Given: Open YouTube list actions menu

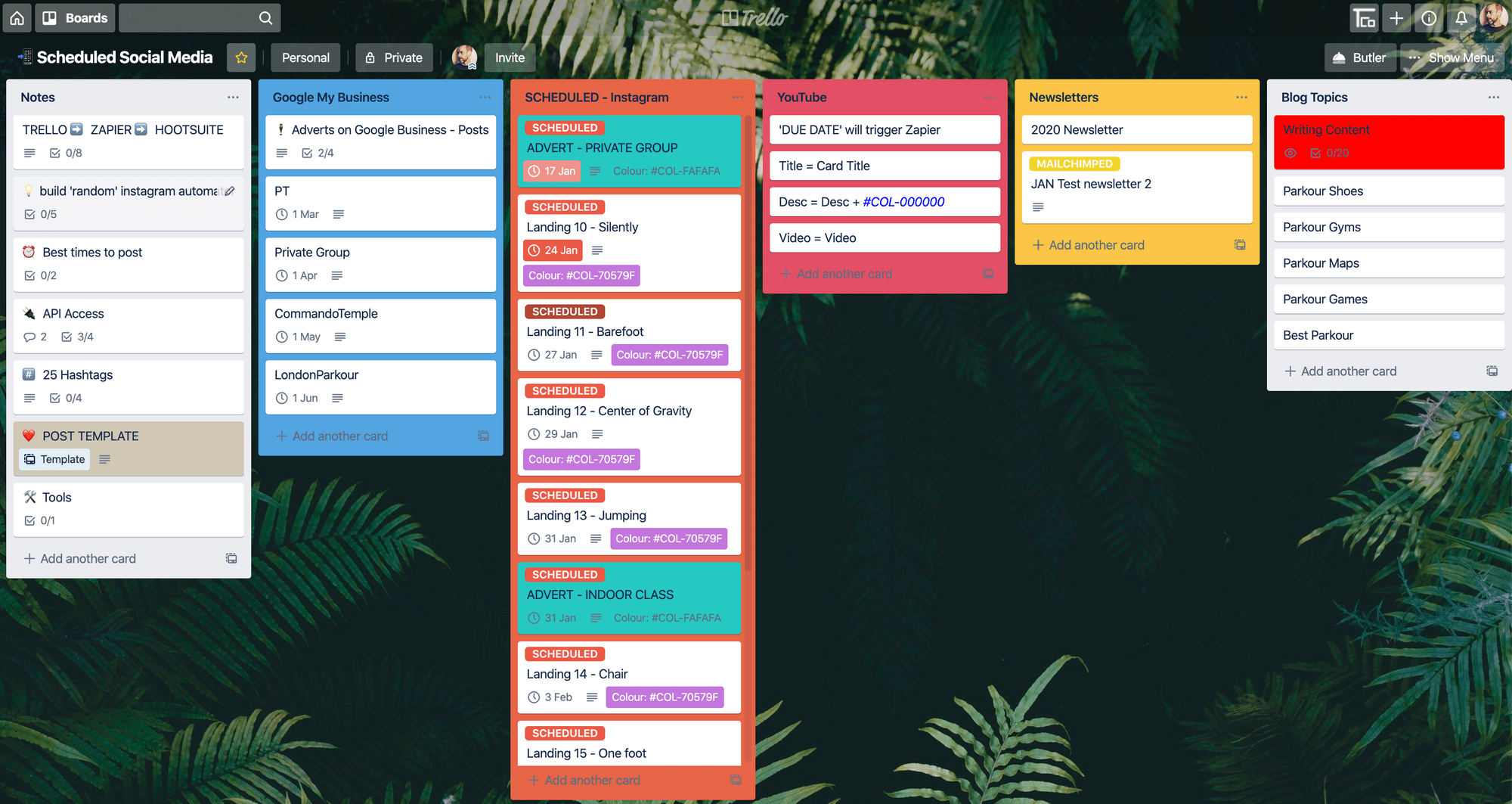Looking at the screenshot, I should 990,98.
